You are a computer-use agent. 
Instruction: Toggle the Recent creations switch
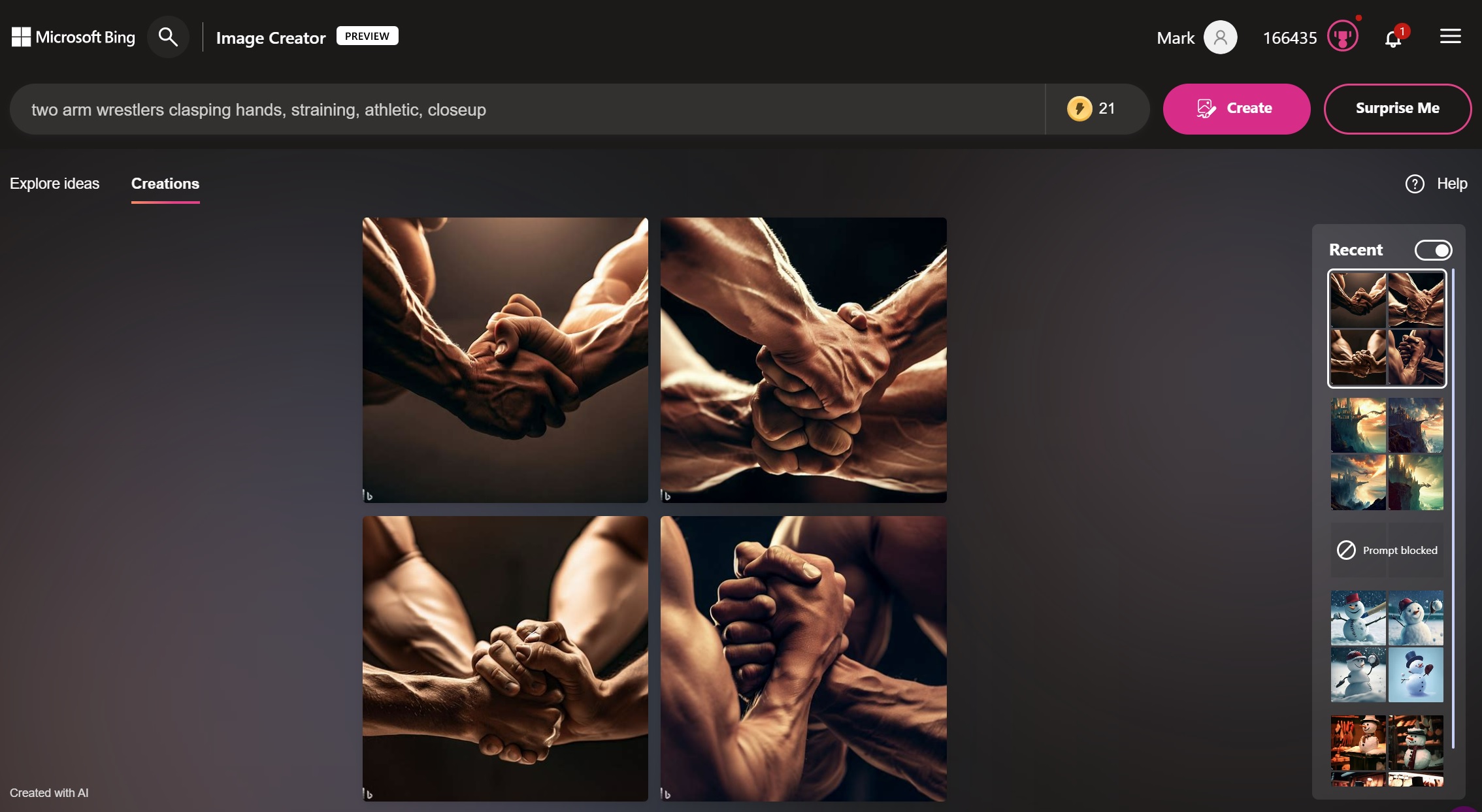[x=1433, y=249]
